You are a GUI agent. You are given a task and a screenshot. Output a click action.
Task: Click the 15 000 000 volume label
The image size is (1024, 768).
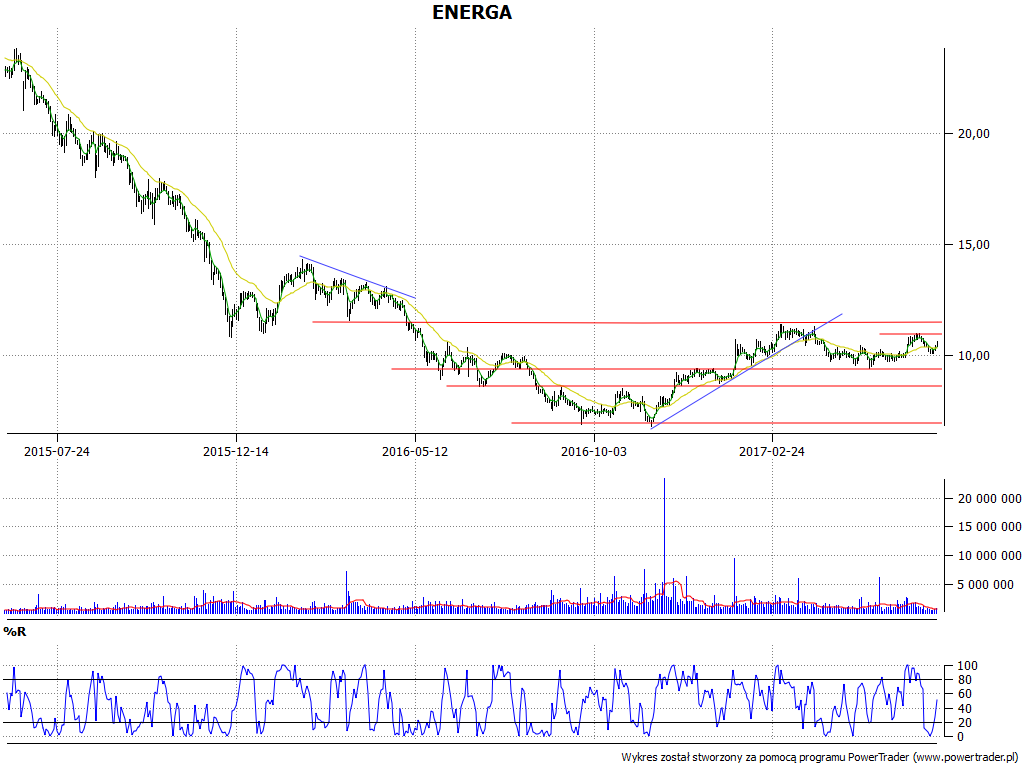click(x=989, y=527)
